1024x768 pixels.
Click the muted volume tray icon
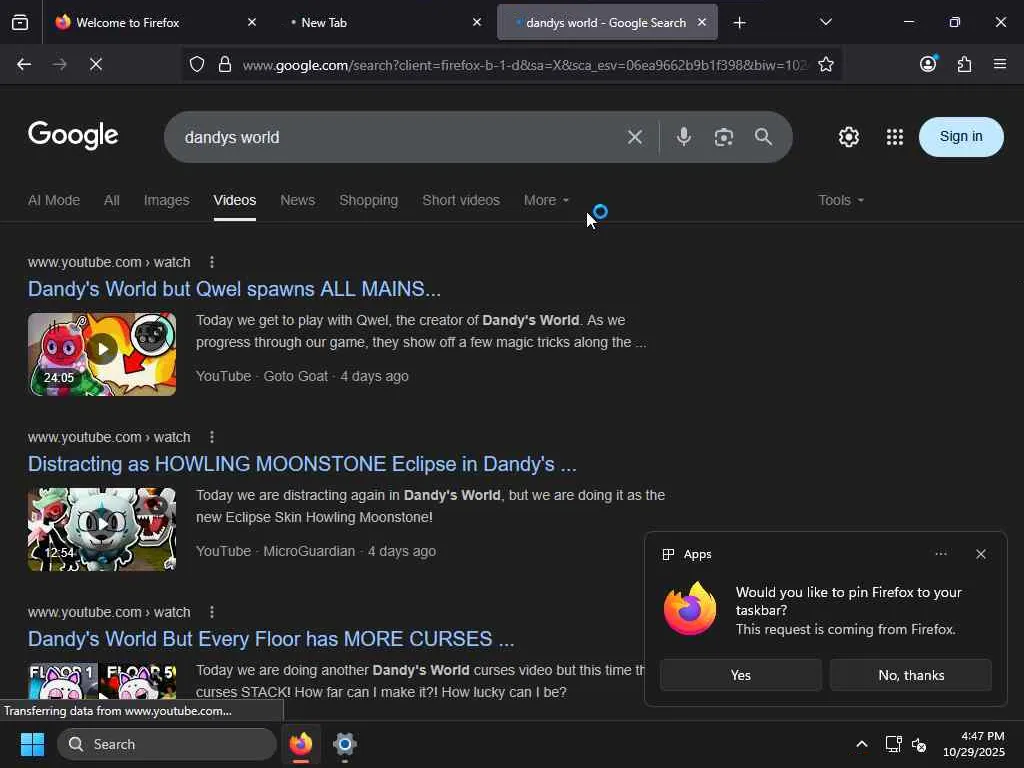click(919, 744)
